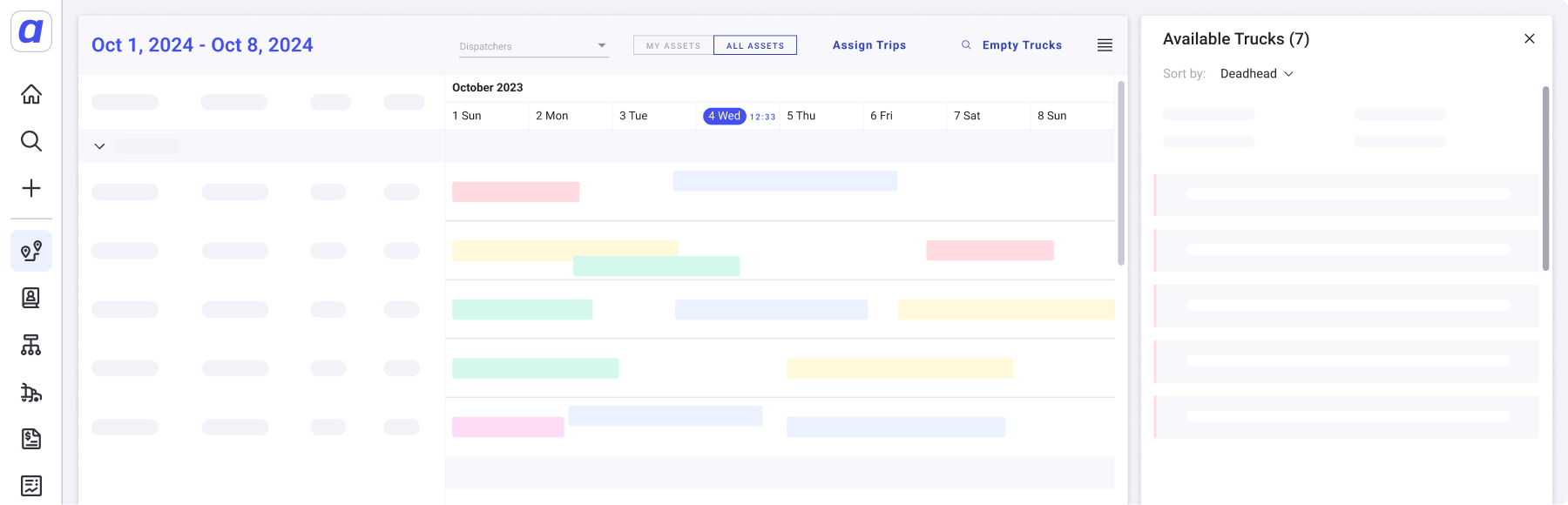Viewport: 1568px width, 505px height.
Task: Switch to MY ASSETS view
Action: 673,45
